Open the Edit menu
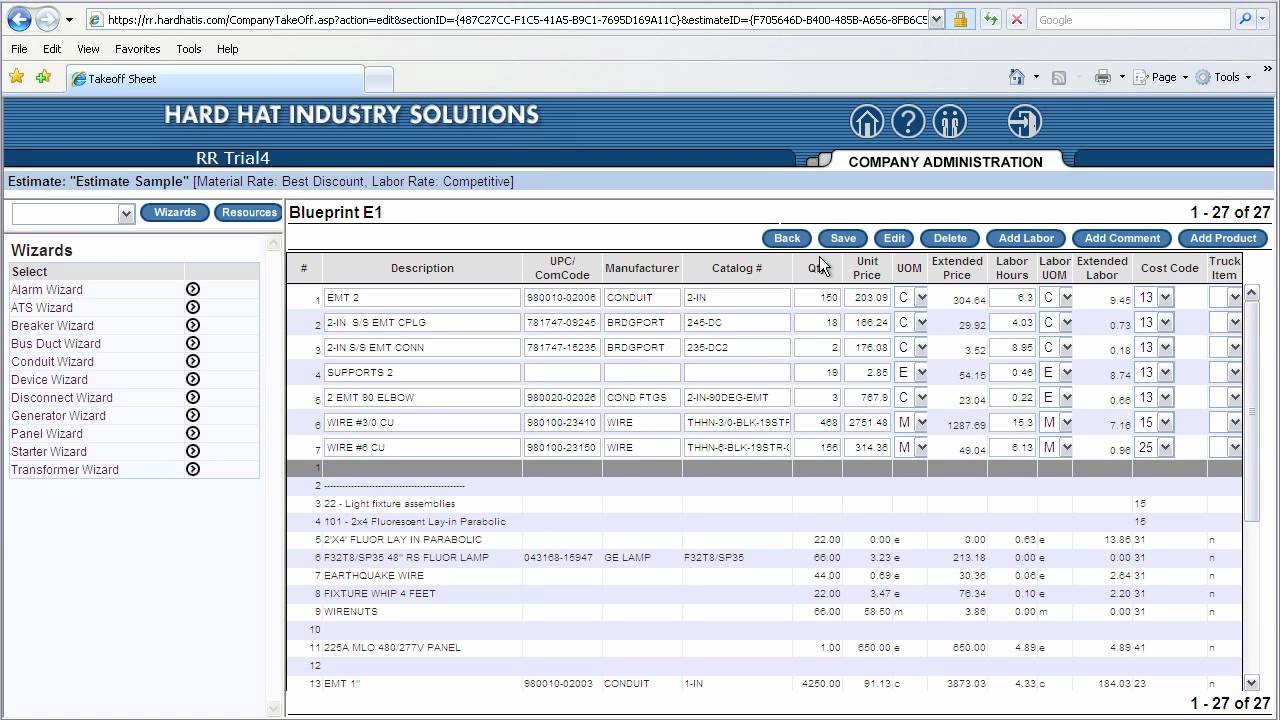This screenshot has width=1280, height=720. (x=52, y=49)
